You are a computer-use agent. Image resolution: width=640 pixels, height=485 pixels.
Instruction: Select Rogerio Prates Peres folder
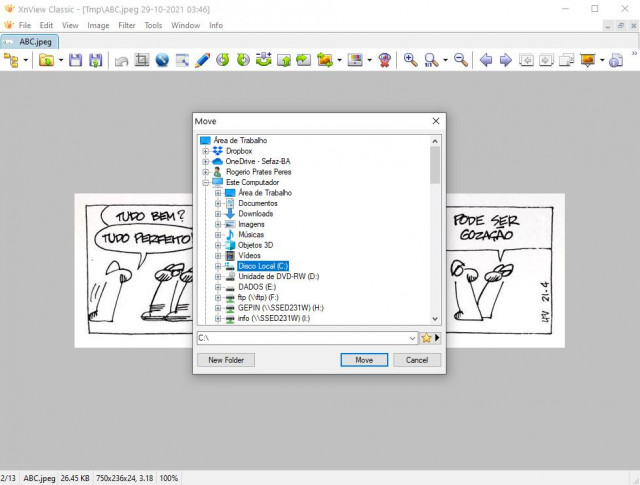coord(258,172)
